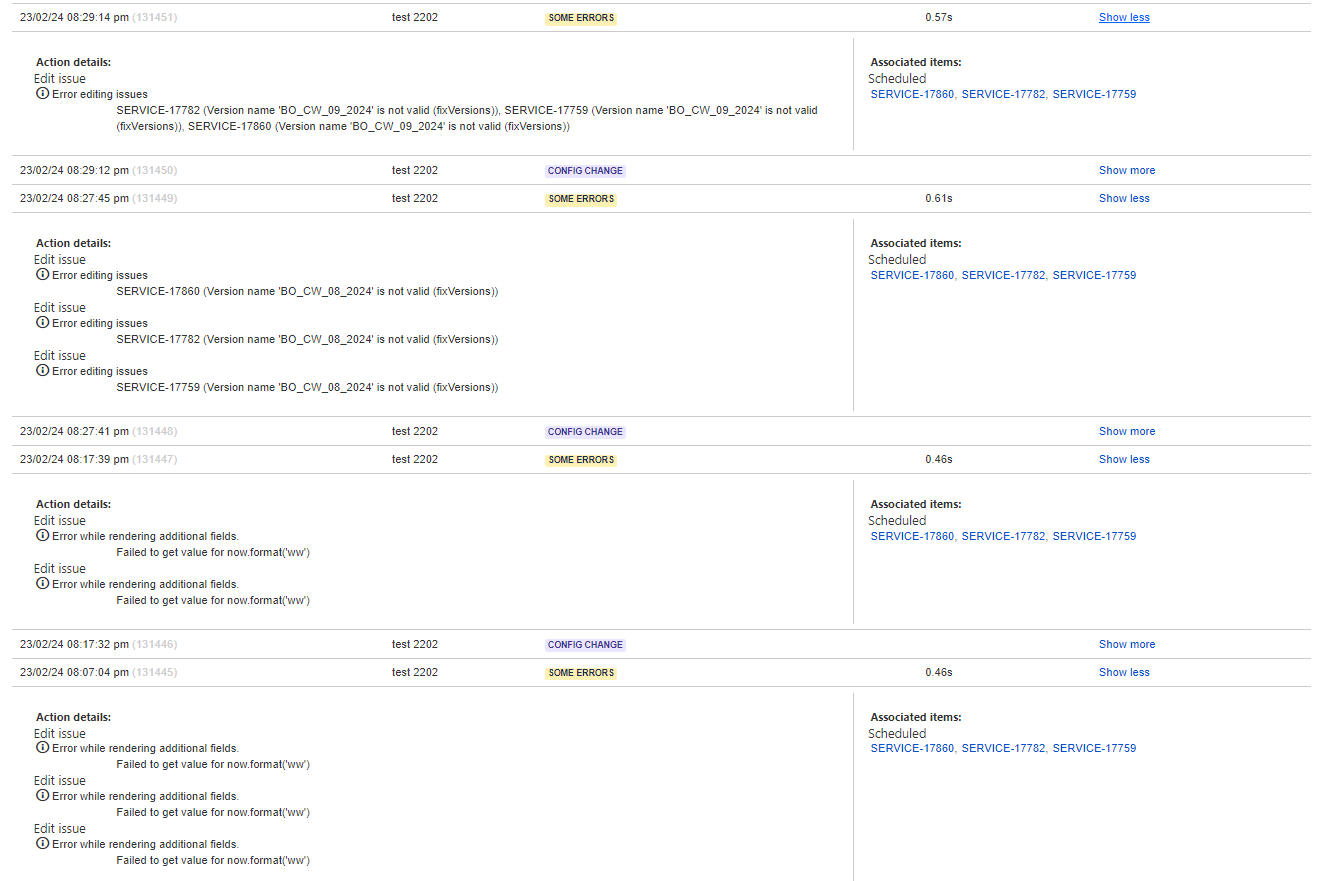The image size is (1327, 881).
Task: Click Edit issue label in entry 131451
Action: pyautogui.click(x=60, y=79)
